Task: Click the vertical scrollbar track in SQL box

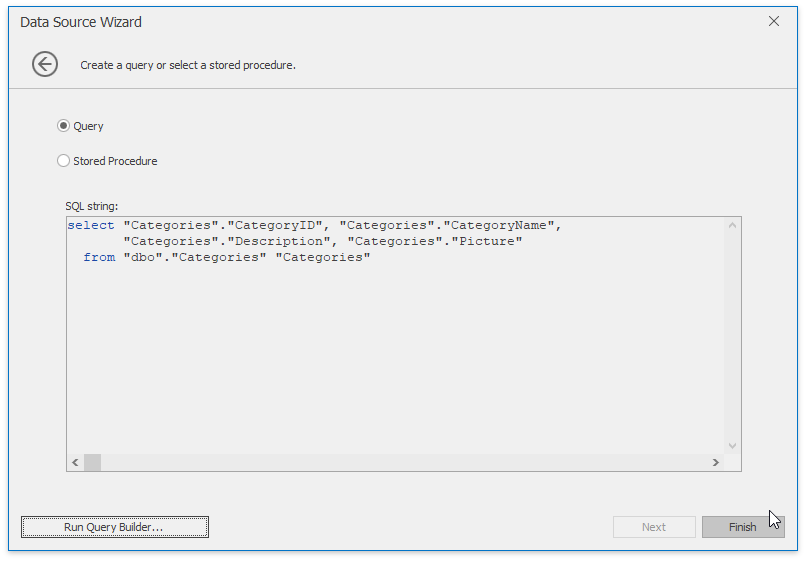Action: tap(732, 336)
